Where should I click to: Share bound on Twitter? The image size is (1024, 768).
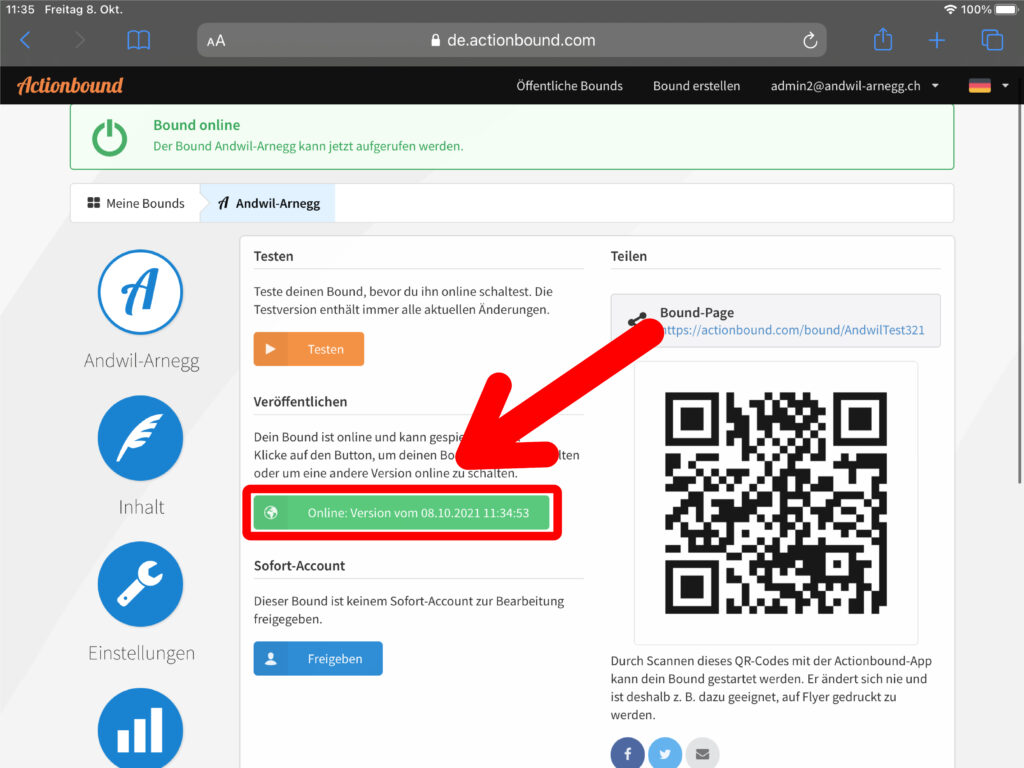point(665,754)
